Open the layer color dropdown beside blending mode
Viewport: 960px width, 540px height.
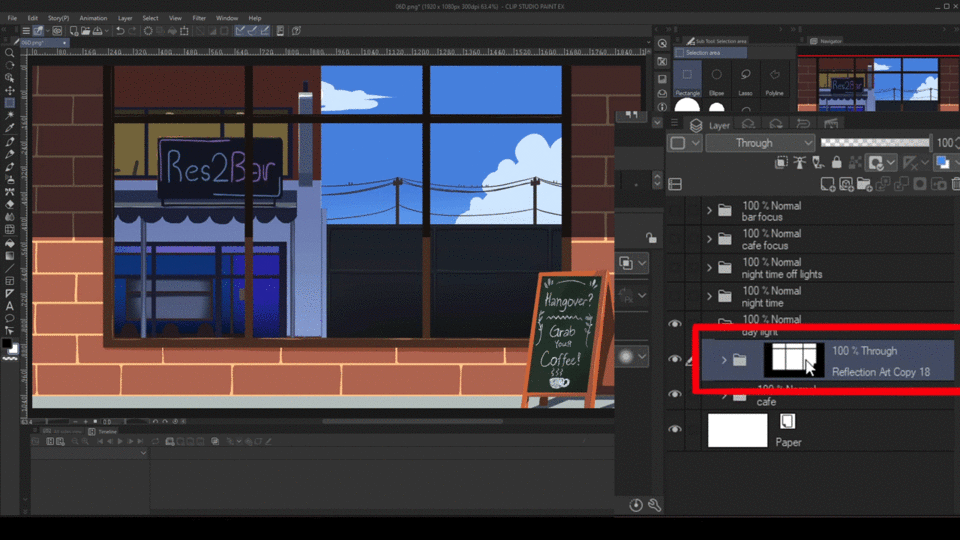[684, 143]
